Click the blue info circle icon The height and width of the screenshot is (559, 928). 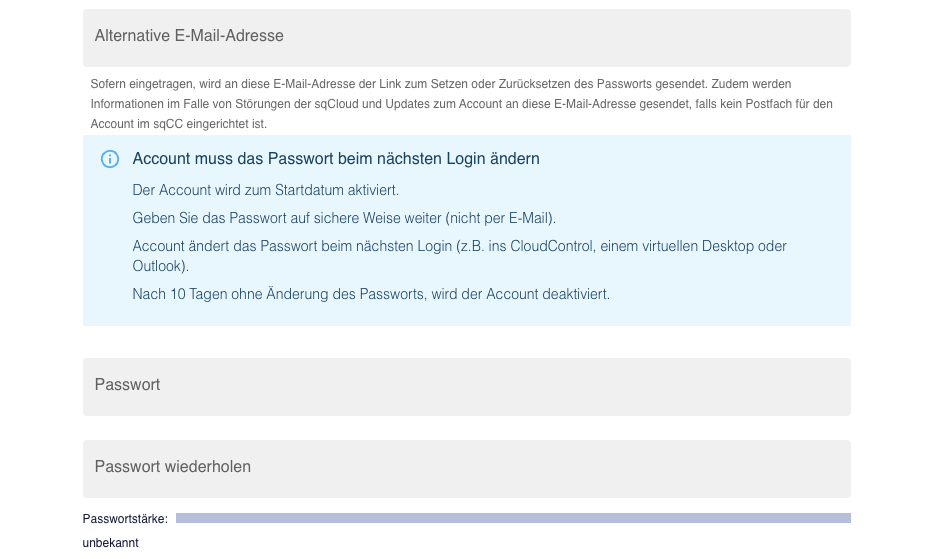coord(110,159)
